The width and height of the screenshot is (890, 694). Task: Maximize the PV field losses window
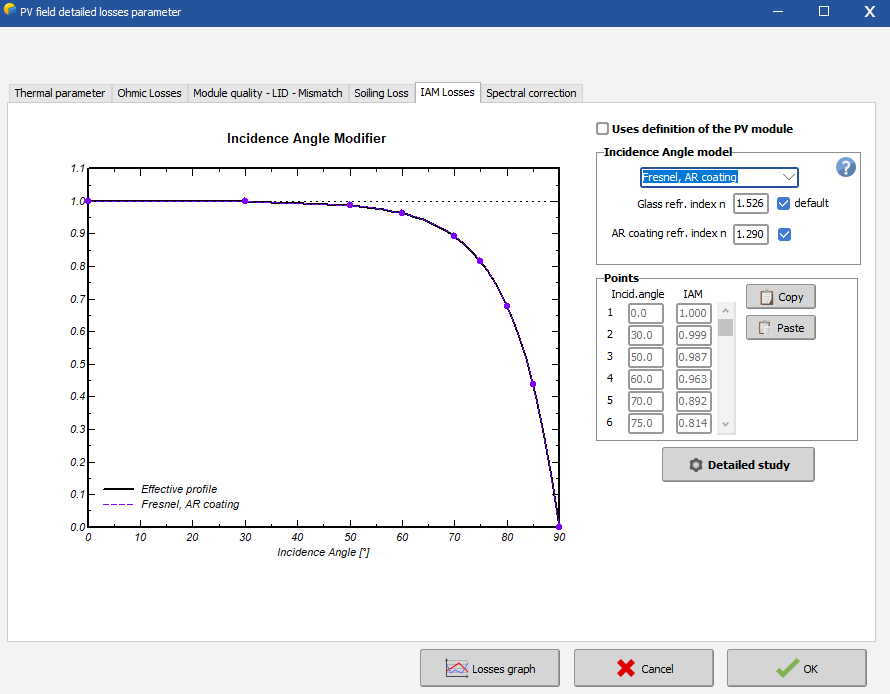824,11
